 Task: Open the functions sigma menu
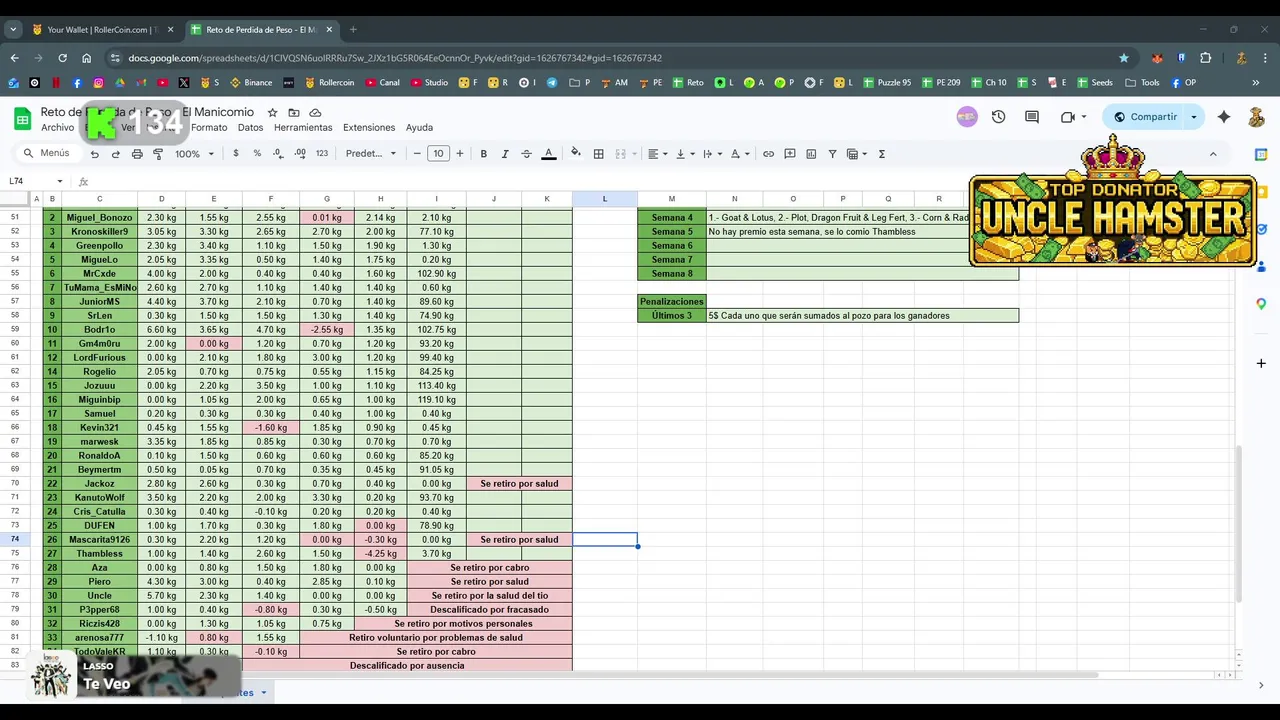(882, 154)
